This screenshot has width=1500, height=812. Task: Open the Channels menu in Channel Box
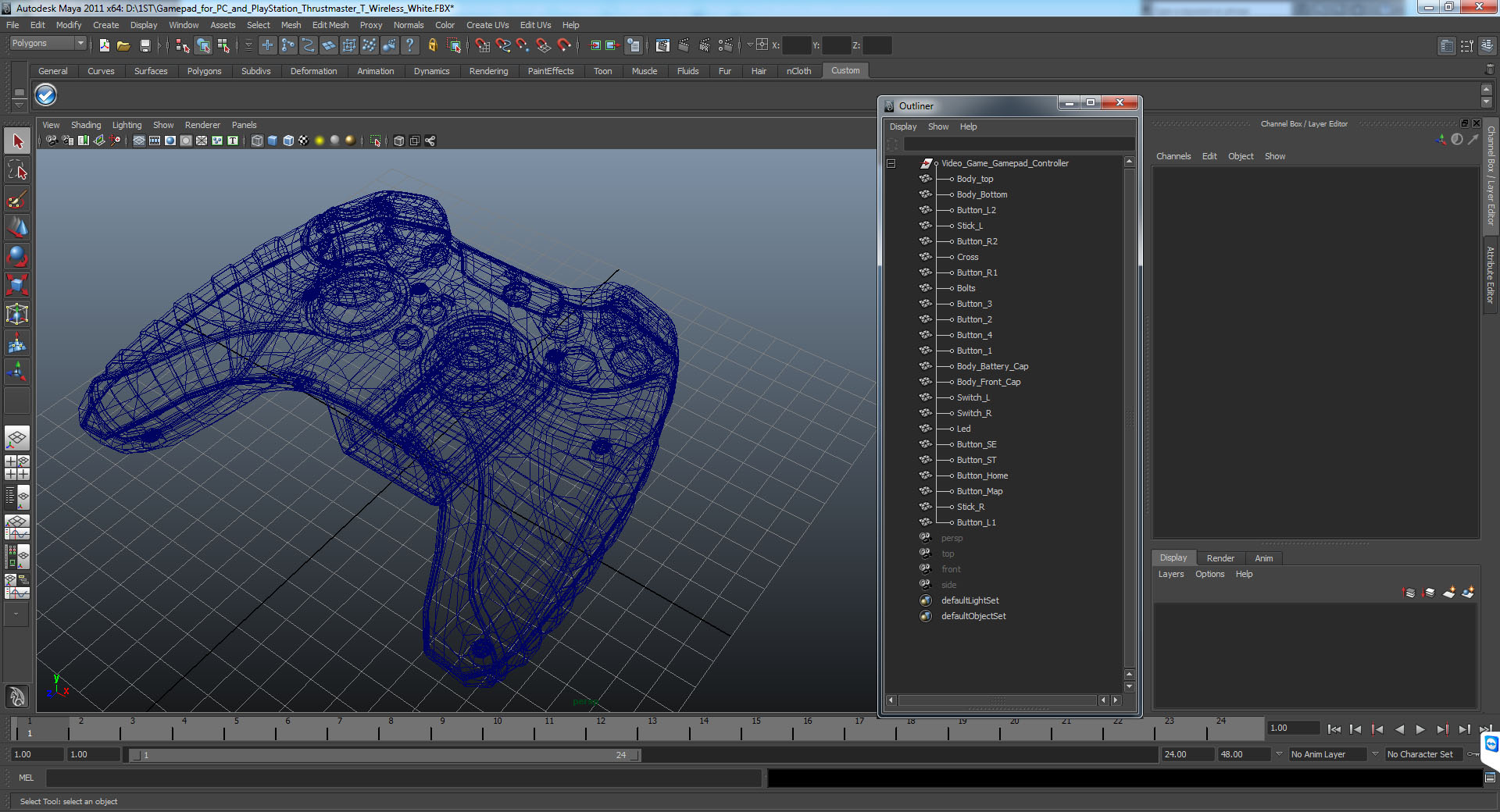tap(1173, 156)
